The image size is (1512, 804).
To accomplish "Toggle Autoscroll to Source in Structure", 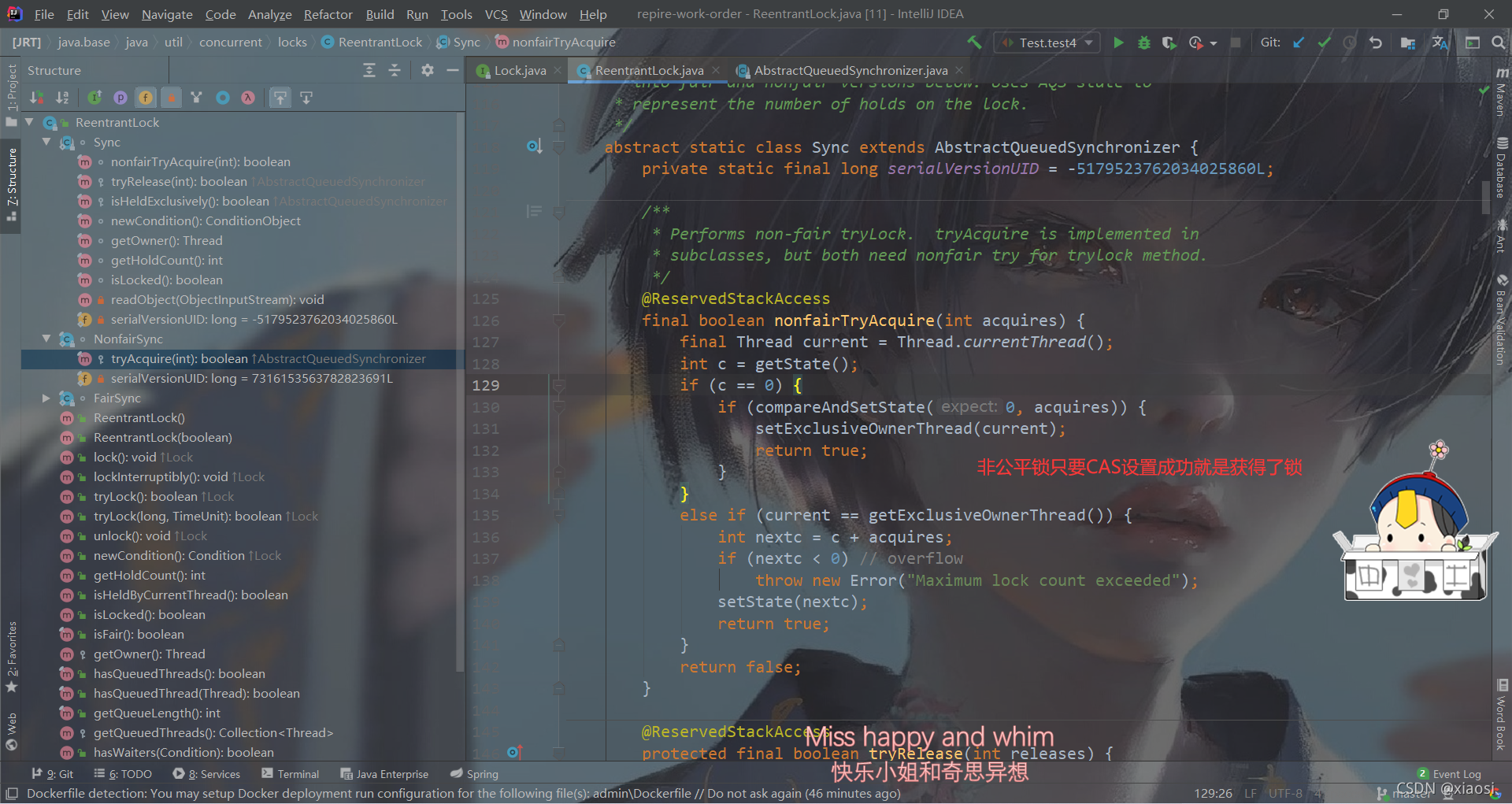I will click(x=280, y=98).
